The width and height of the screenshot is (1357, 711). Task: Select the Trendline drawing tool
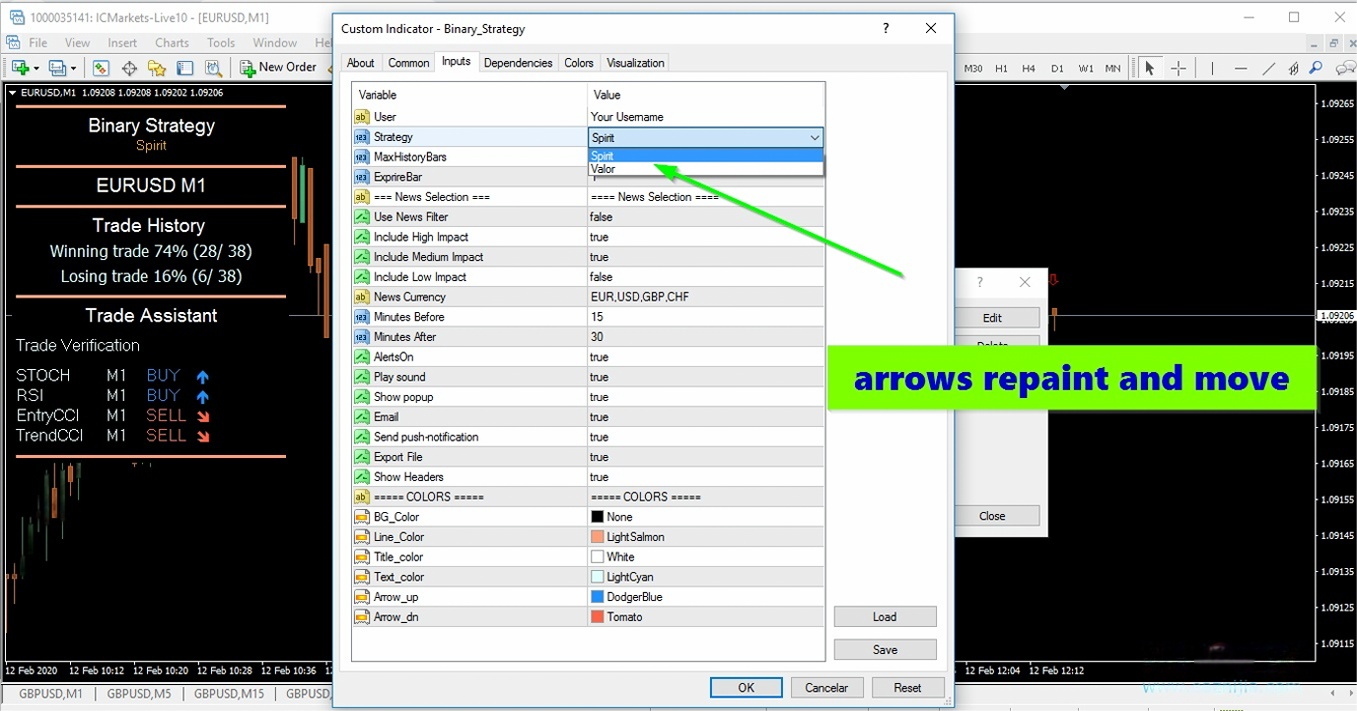(1269, 68)
